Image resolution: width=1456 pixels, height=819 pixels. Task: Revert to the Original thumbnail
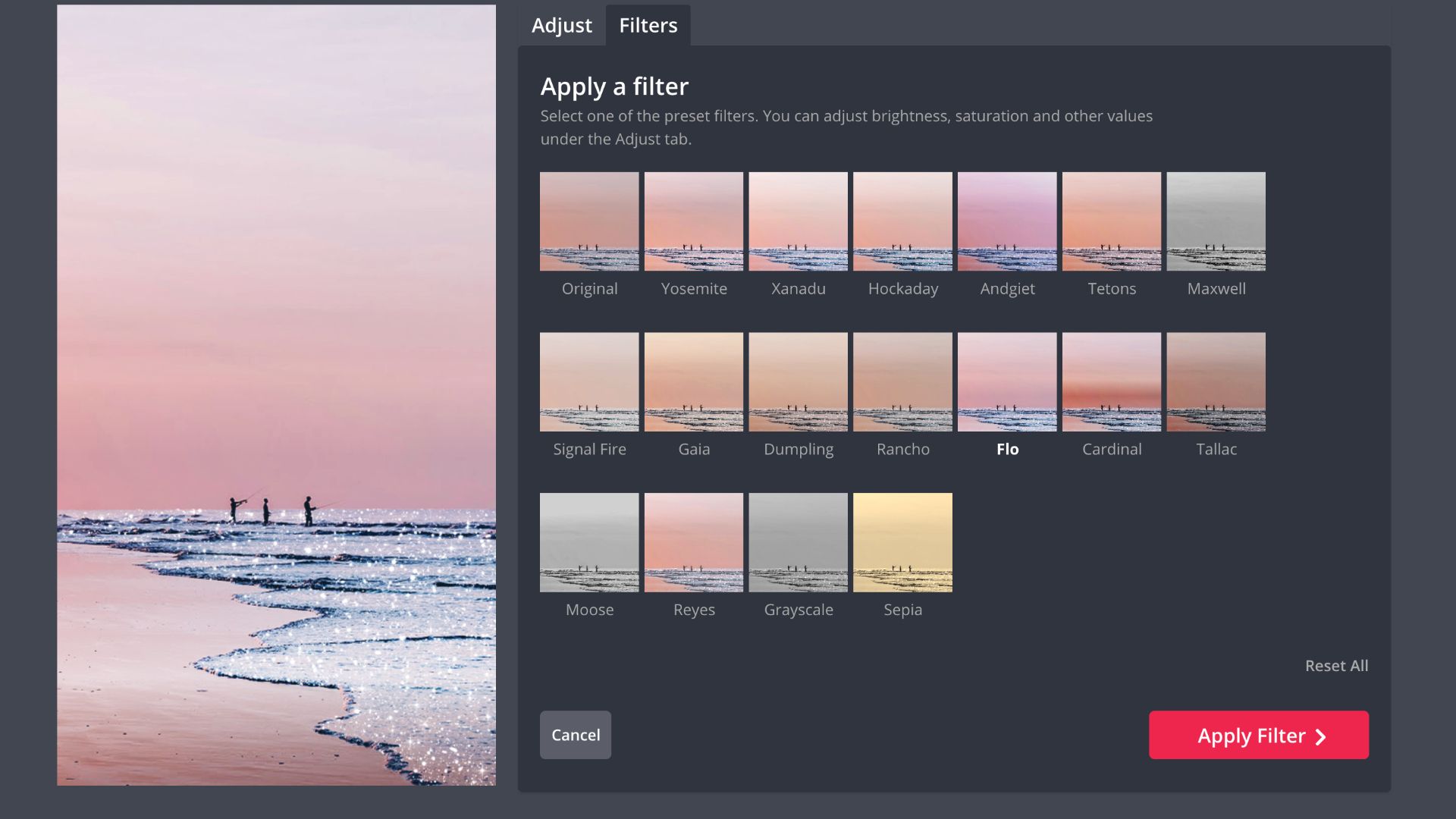pos(589,221)
